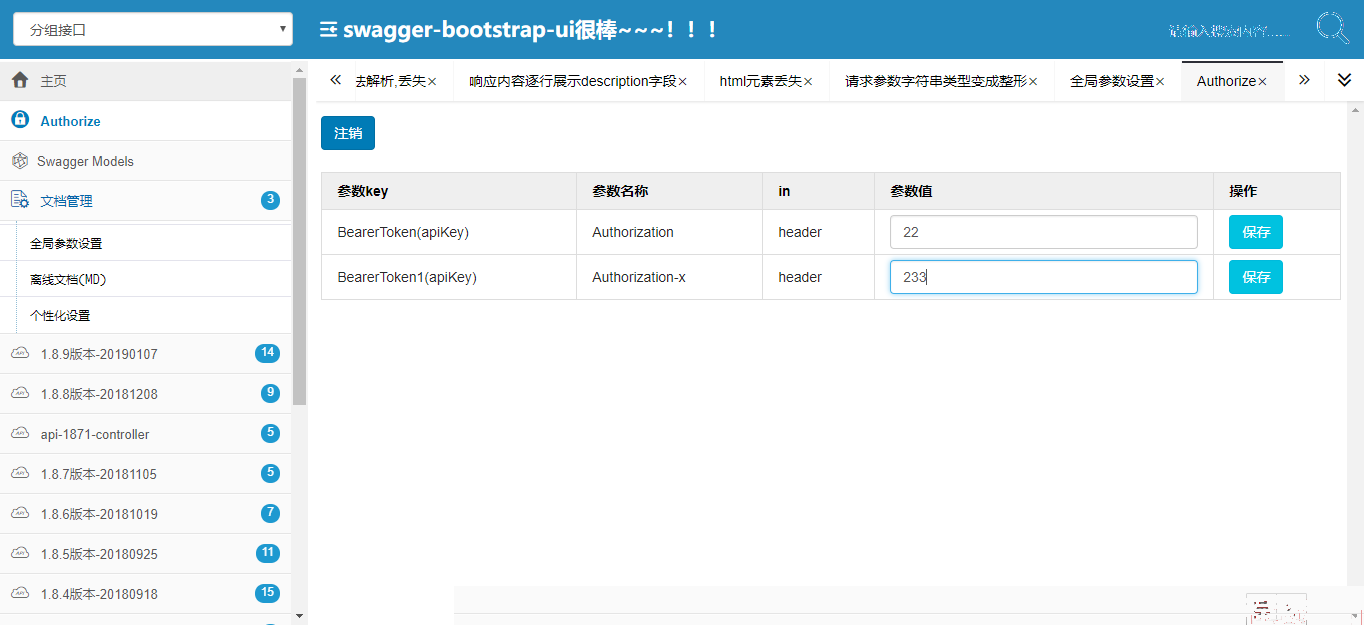Click the badge 3 next to 文档管理

pyautogui.click(x=270, y=200)
